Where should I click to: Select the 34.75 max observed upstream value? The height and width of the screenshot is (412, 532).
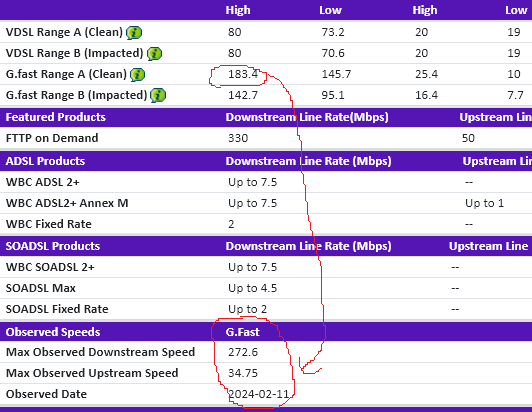(243, 373)
